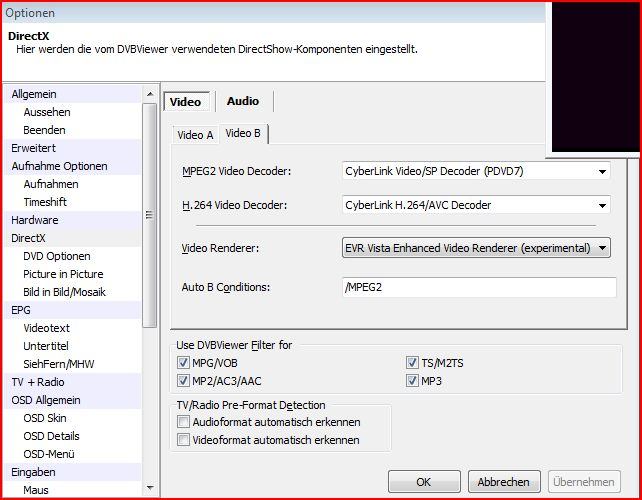Open OSD Allgemein settings
The width and height of the screenshot is (642, 500).
(73, 400)
